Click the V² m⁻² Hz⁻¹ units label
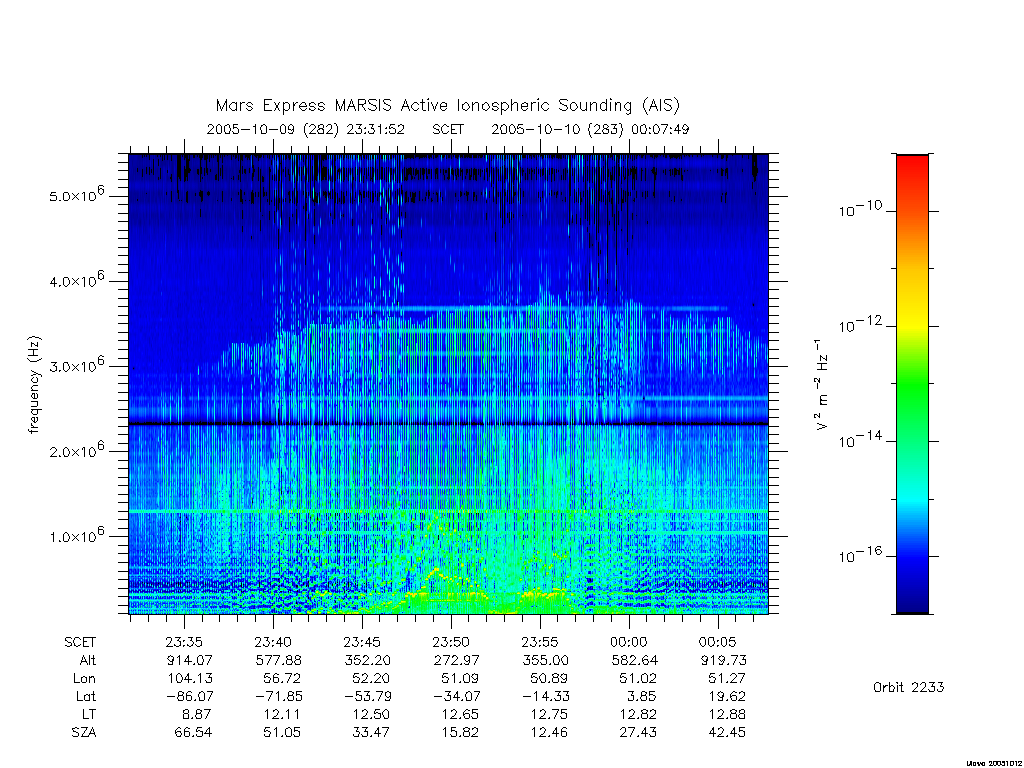The width and height of the screenshot is (1024, 768). click(821, 385)
